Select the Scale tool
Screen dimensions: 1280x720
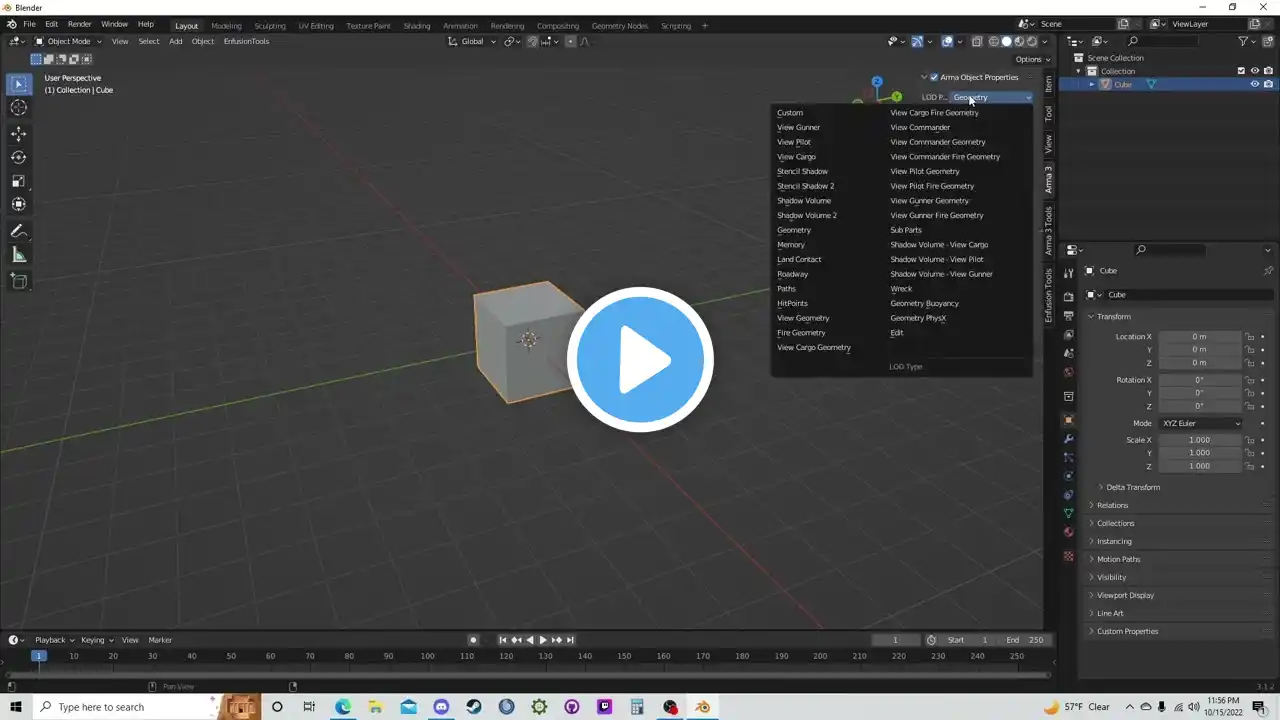[x=19, y=181]
